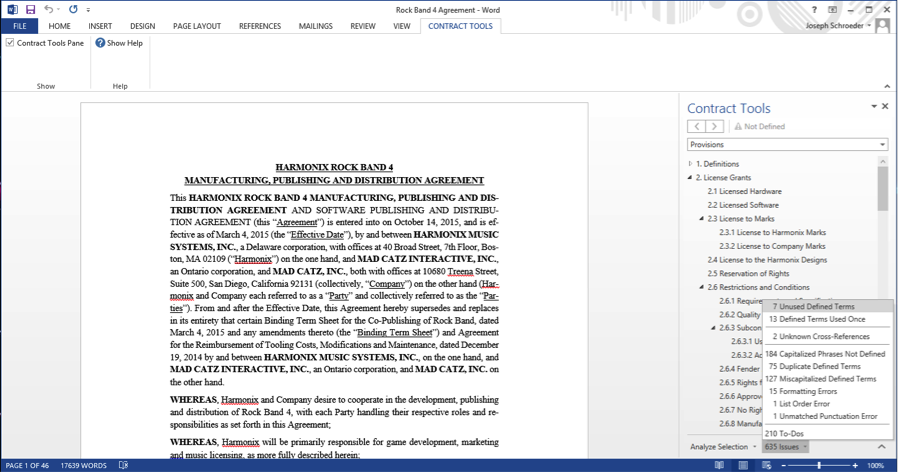The height and width of the screenshot is (472, 898).
Task: Choose 1 List Order Error
Action: [828, 404]
